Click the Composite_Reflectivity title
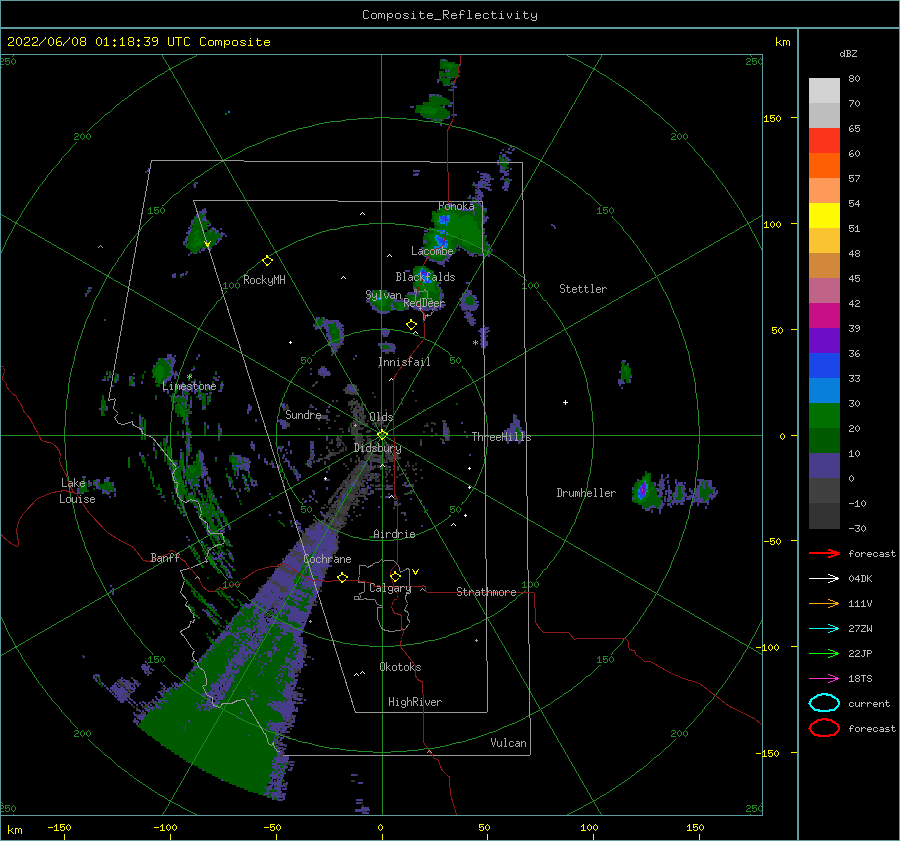The height and width of the screenshot is (841, 900). pos(450,15)
